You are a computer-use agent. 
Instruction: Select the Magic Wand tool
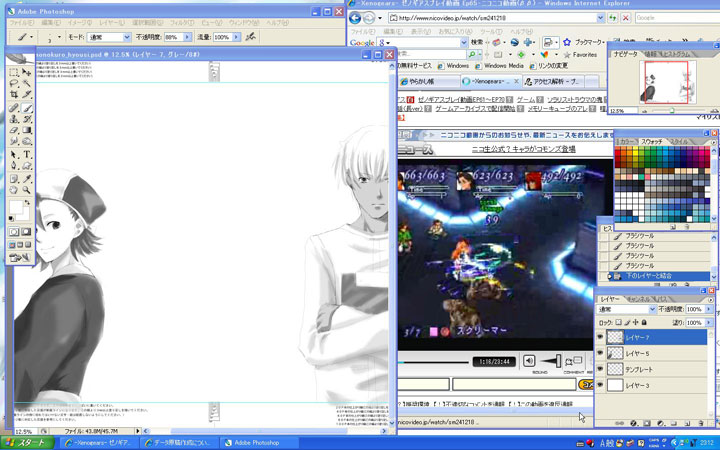click(x=27, y=84)
